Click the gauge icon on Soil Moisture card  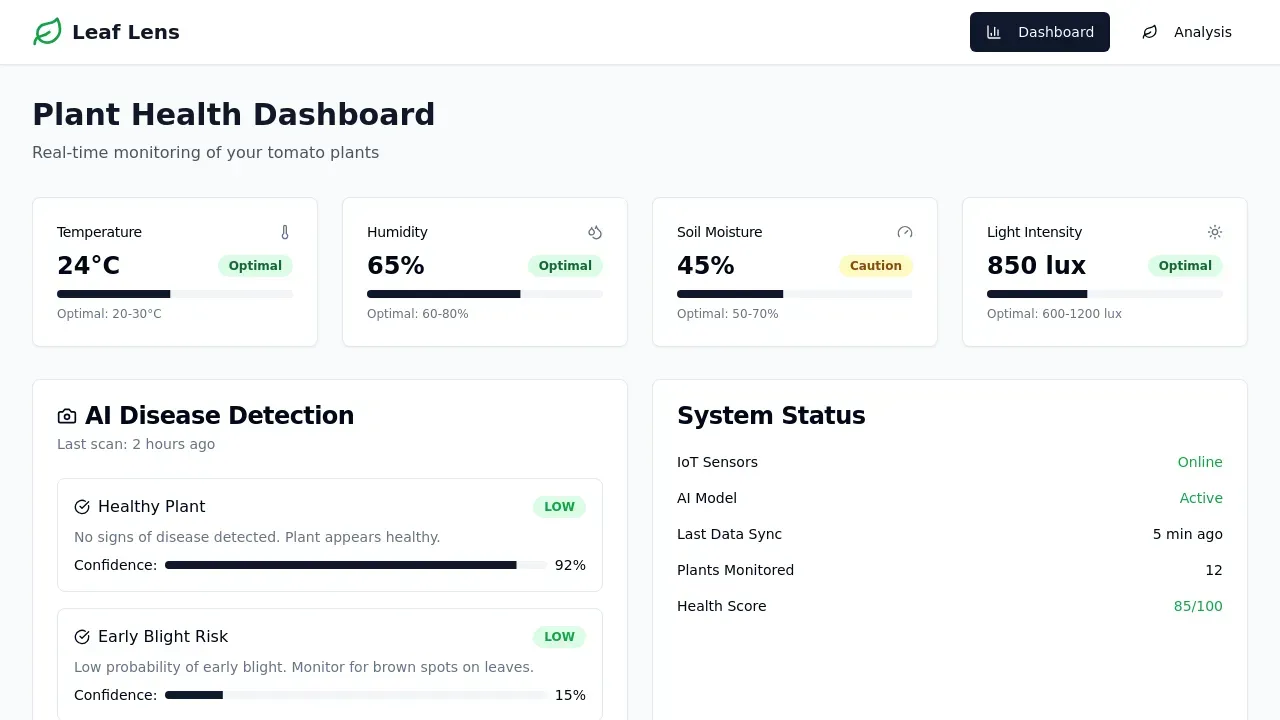(905, 232)
